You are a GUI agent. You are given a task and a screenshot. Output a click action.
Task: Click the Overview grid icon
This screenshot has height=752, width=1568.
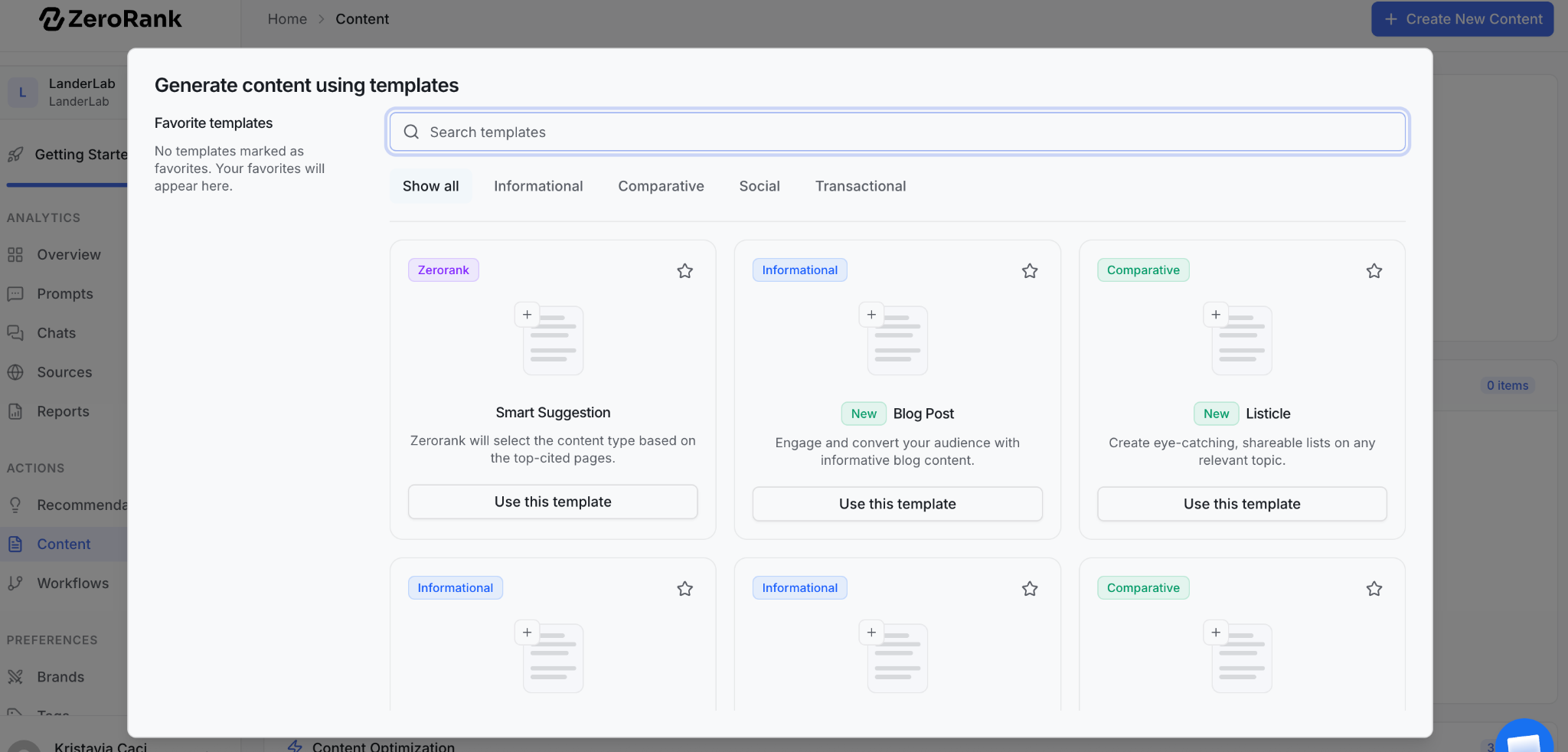coord(15,255)
